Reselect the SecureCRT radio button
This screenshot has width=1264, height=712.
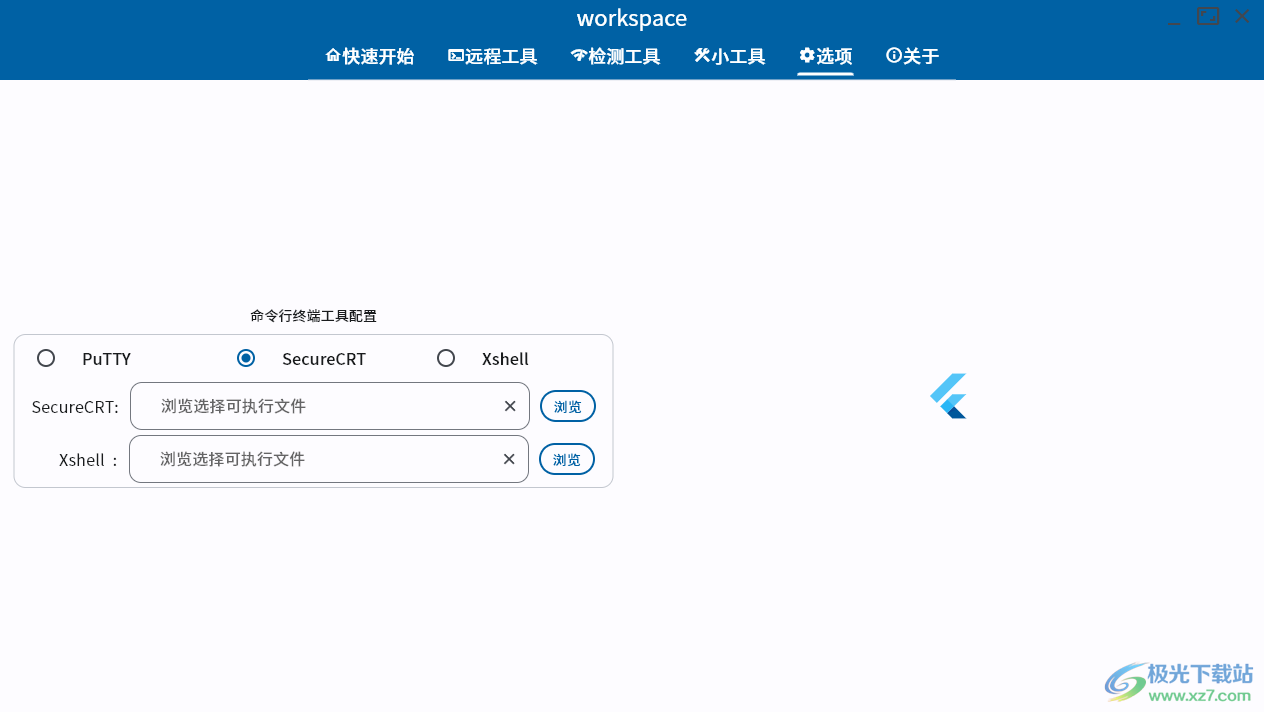point(246,357)
